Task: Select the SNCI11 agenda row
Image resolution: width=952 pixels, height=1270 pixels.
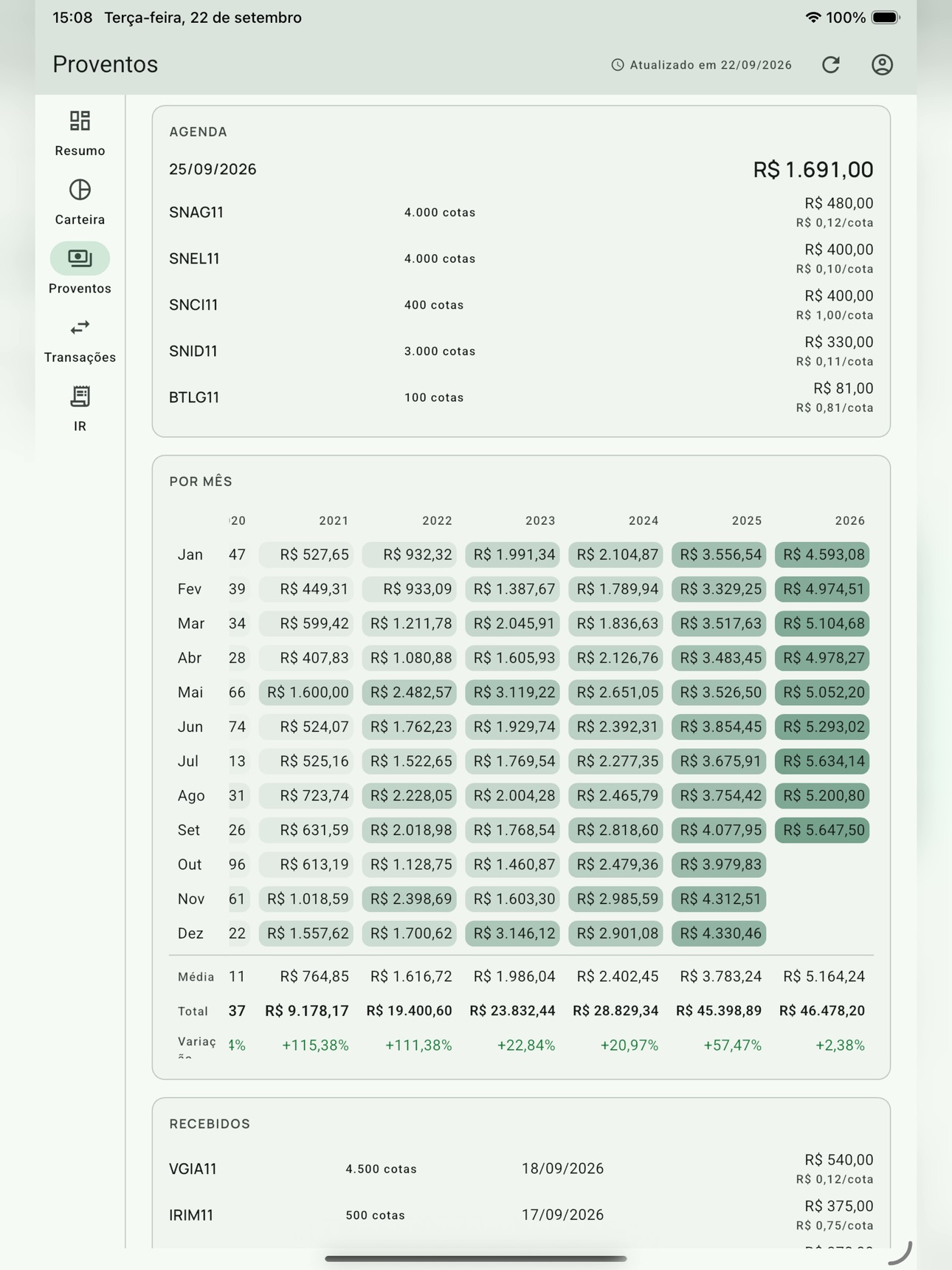Action: 521,305
